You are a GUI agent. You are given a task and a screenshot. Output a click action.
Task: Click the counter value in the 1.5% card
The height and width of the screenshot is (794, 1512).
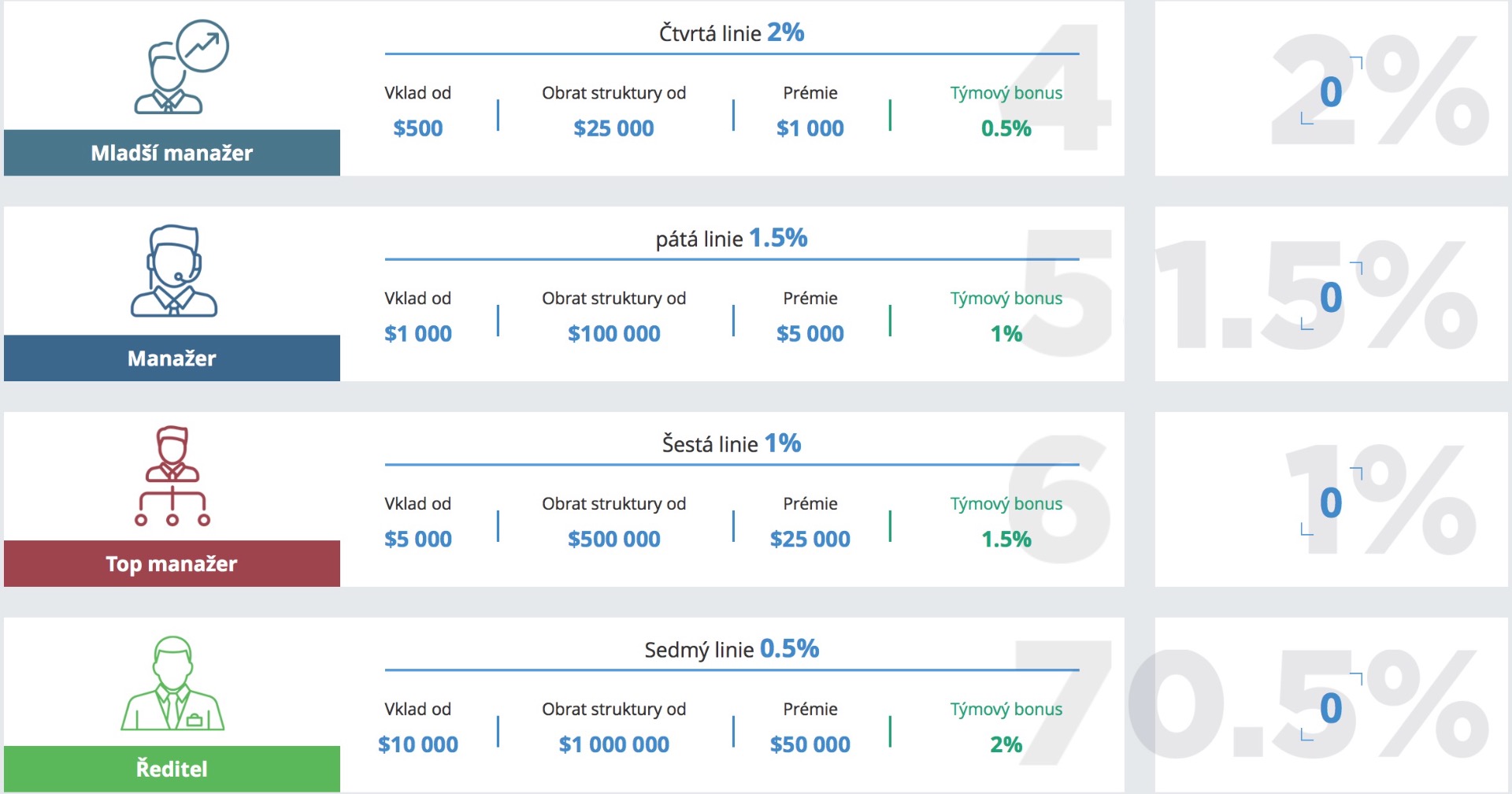1331,298
